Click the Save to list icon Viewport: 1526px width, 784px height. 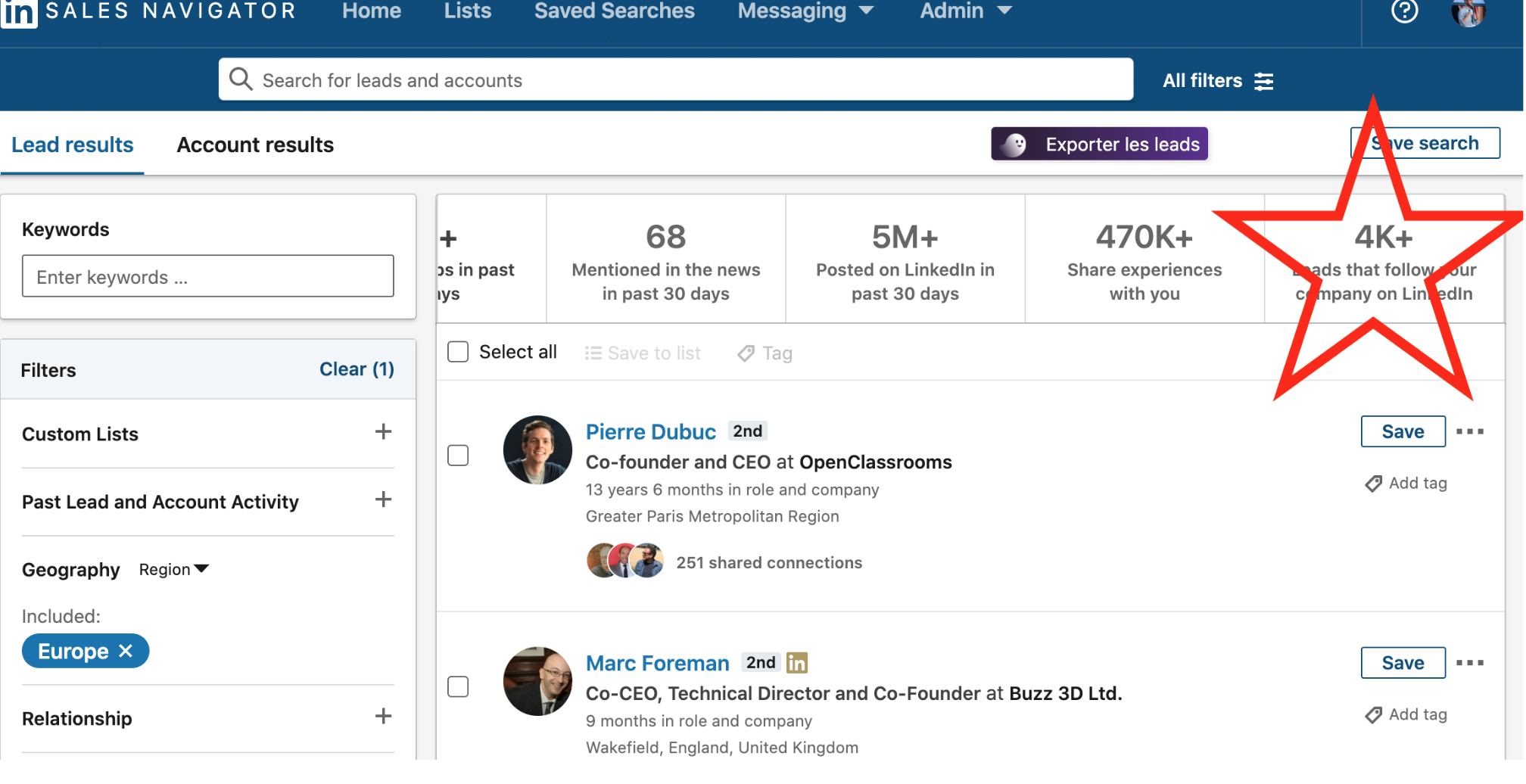point(593,353)
